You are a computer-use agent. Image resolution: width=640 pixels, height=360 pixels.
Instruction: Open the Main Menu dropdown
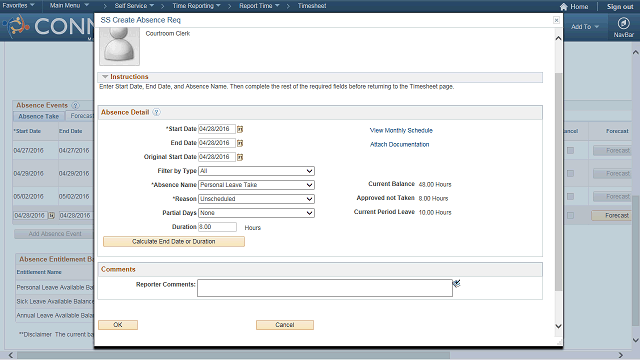tap(69, 6)
